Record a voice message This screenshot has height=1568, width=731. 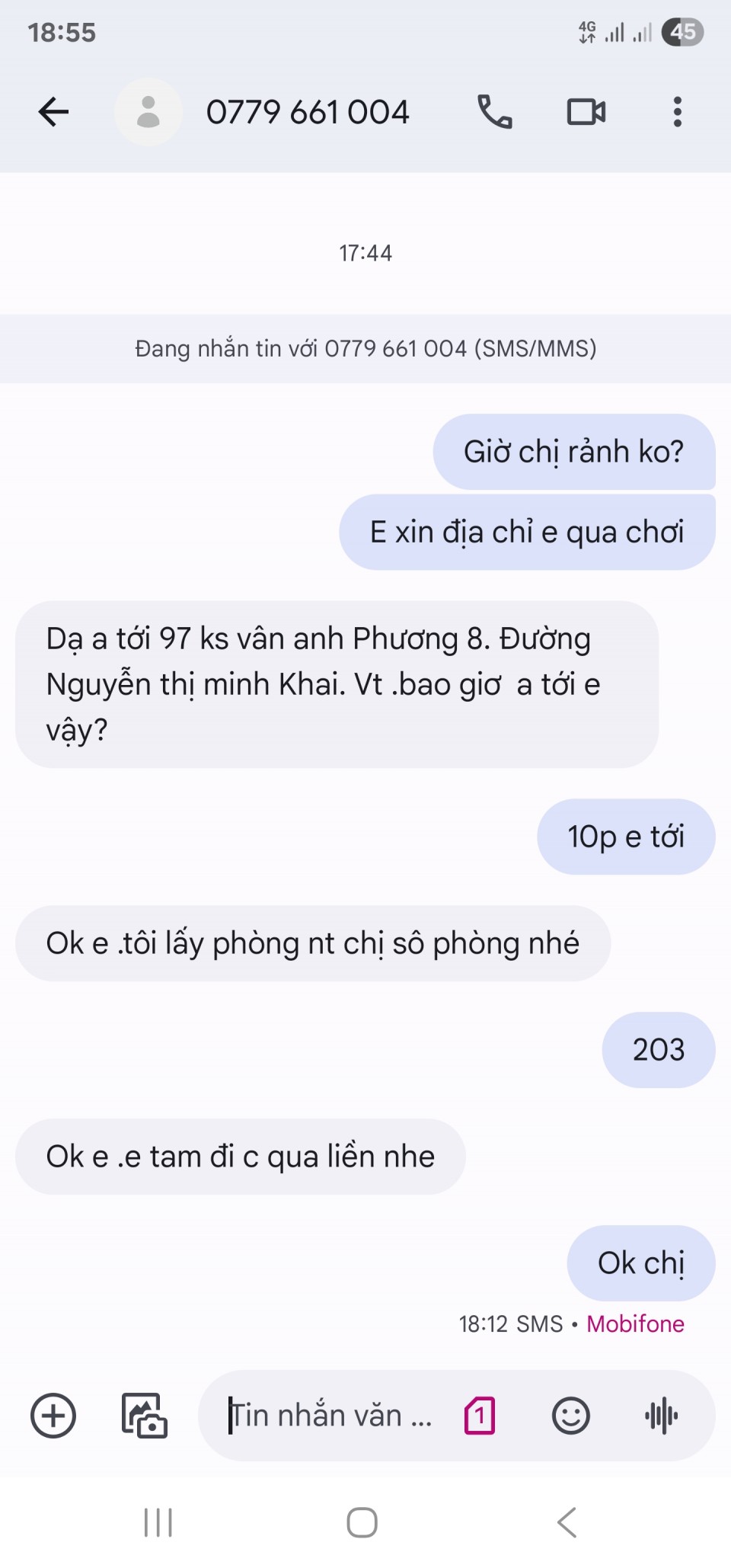tap(662, 1416)
